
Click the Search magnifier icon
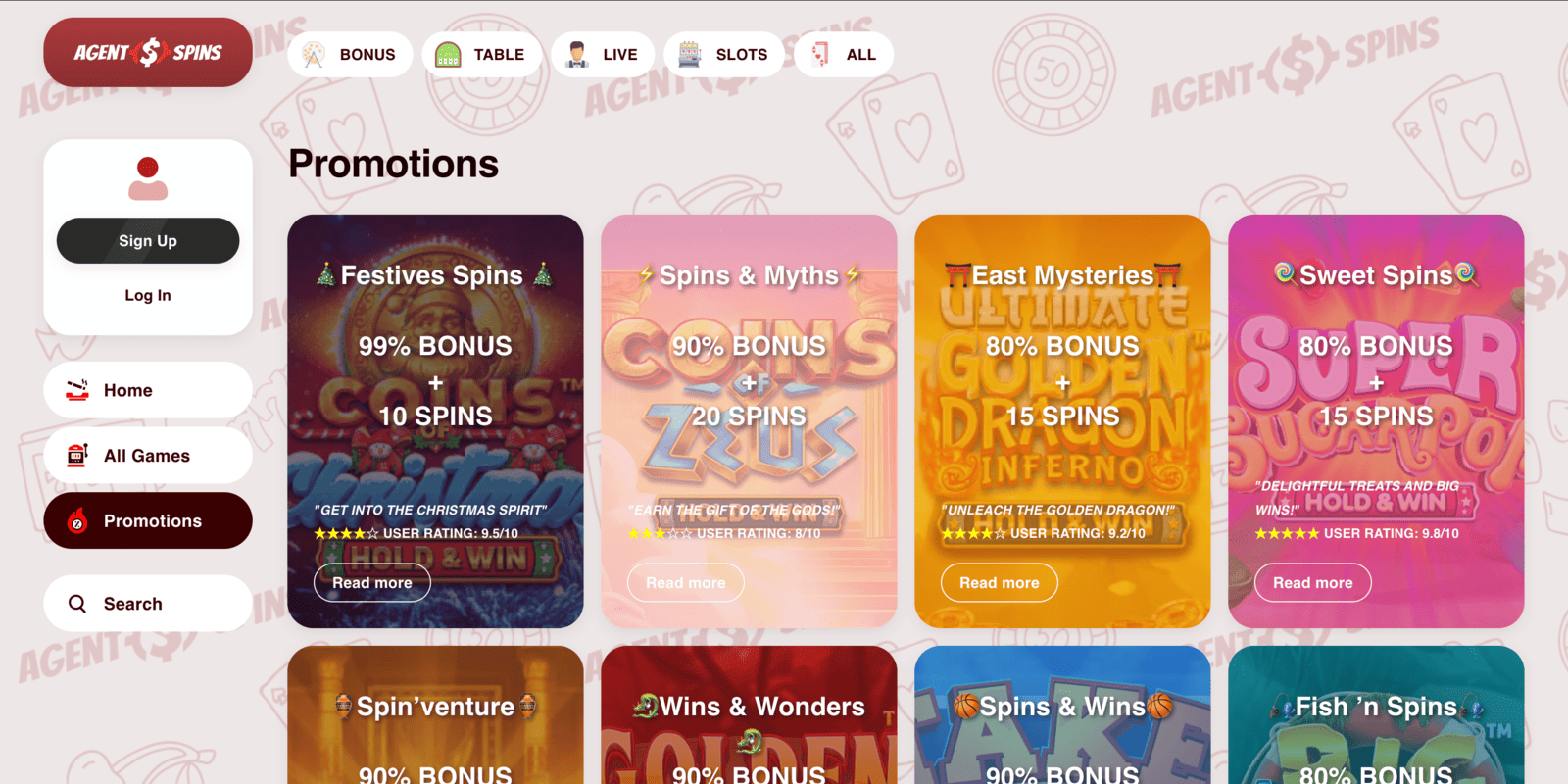(77, 604)
